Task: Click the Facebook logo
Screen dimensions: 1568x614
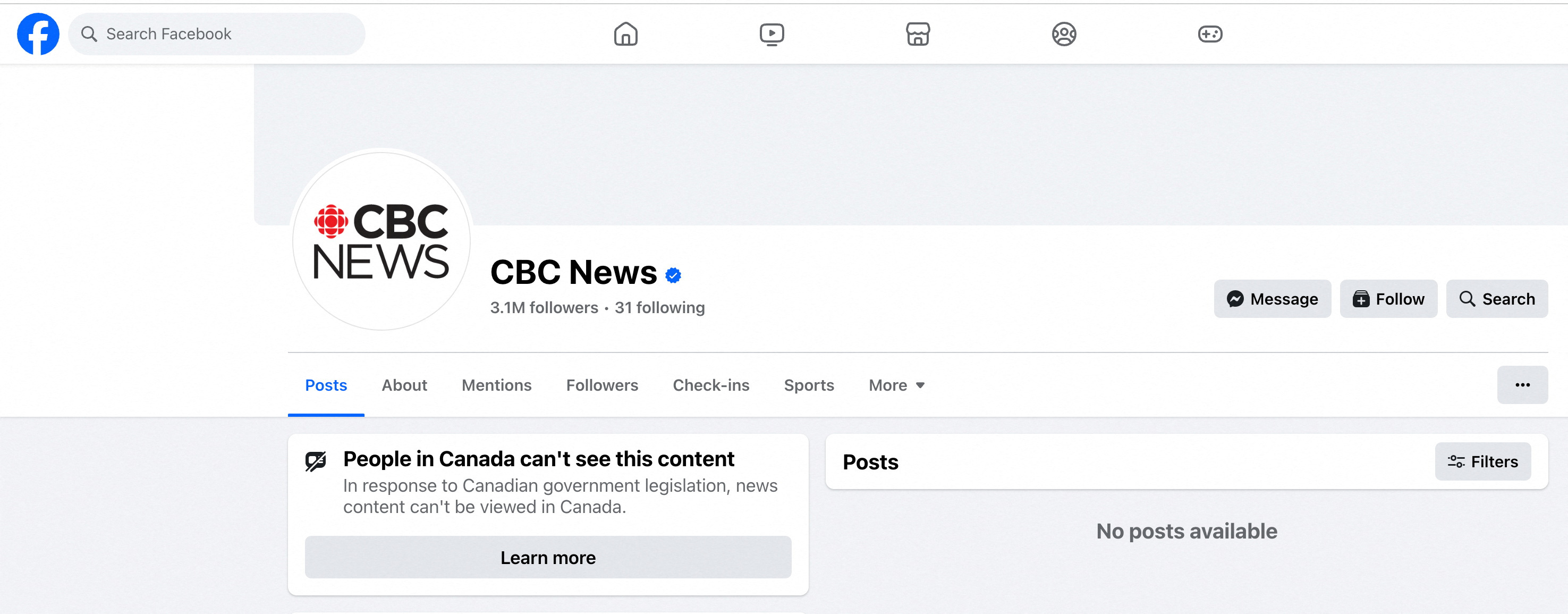Action: coord(38,33)
